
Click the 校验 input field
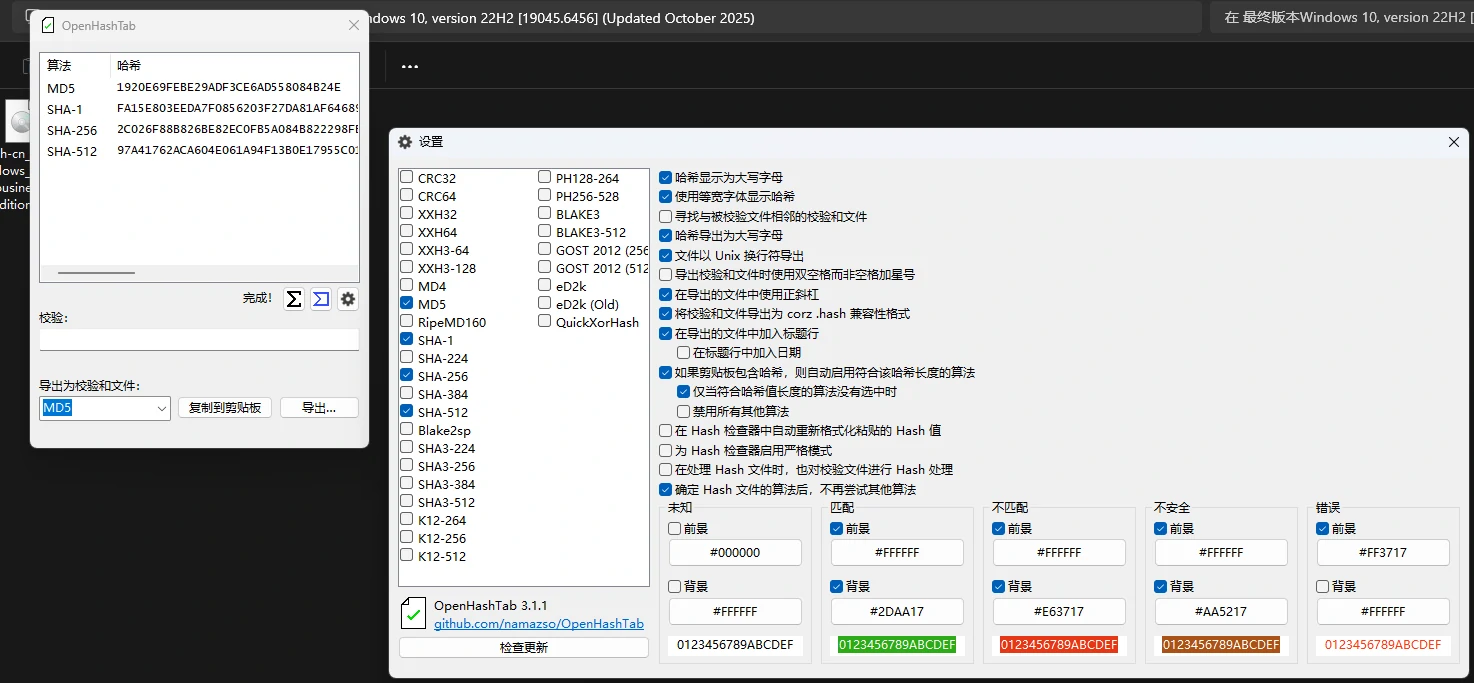[x=199, y=340]
